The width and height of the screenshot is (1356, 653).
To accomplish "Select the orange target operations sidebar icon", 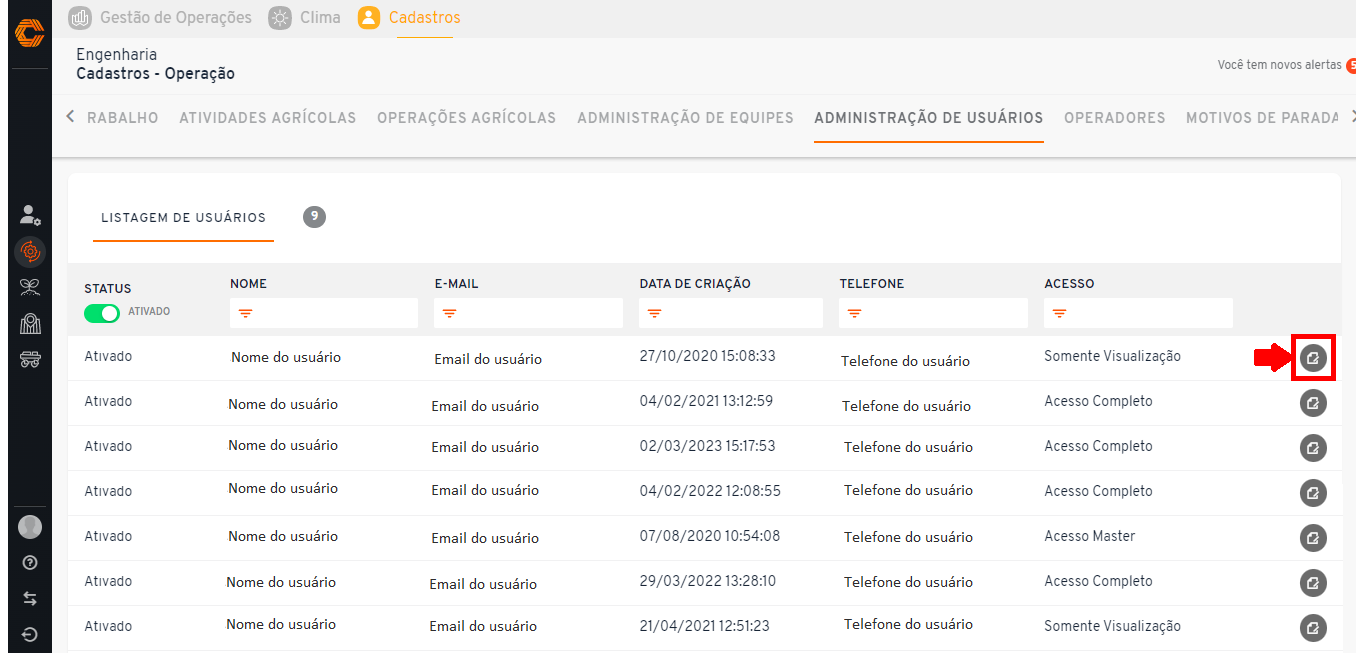I will (x=30, y=252).
